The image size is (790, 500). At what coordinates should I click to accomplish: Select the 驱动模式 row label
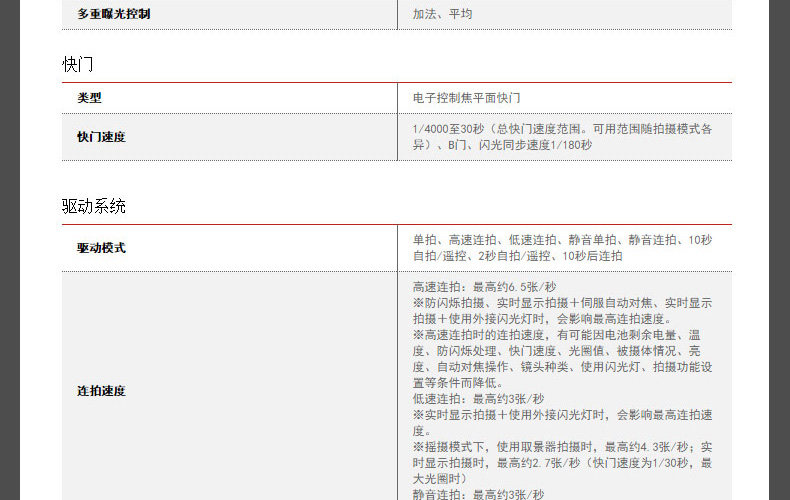[x=101, y=248]
